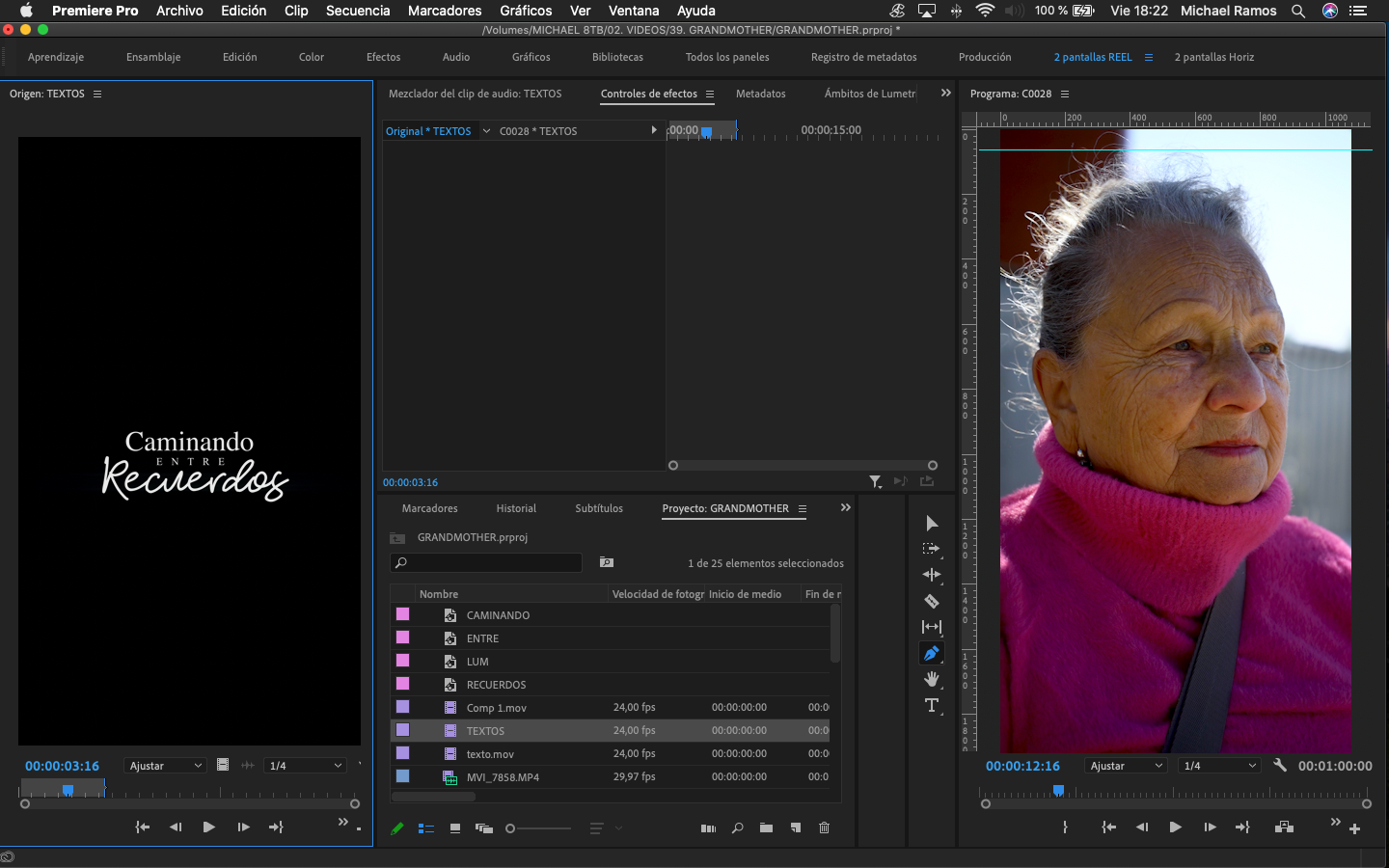Switch to the Color workspace
The width and height of the screenshot is (1389, 868).
tap(312, 57)
